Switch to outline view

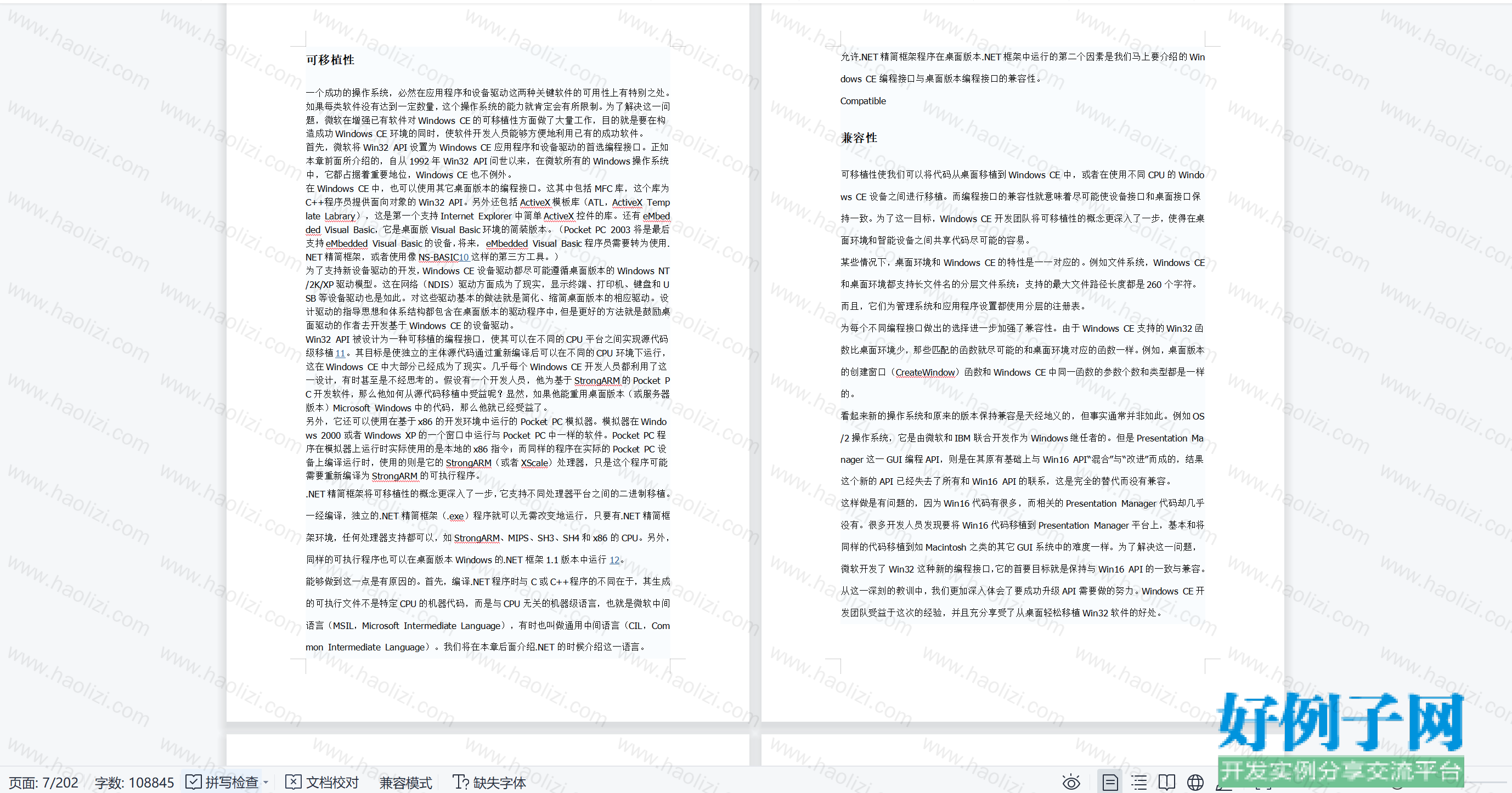coord(1139,782)
